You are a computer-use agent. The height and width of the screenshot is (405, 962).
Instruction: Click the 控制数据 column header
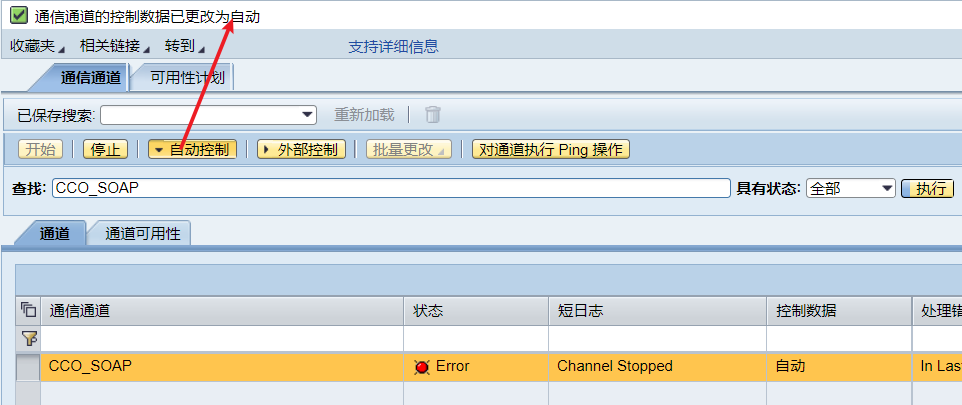click(x=839, y=311)
